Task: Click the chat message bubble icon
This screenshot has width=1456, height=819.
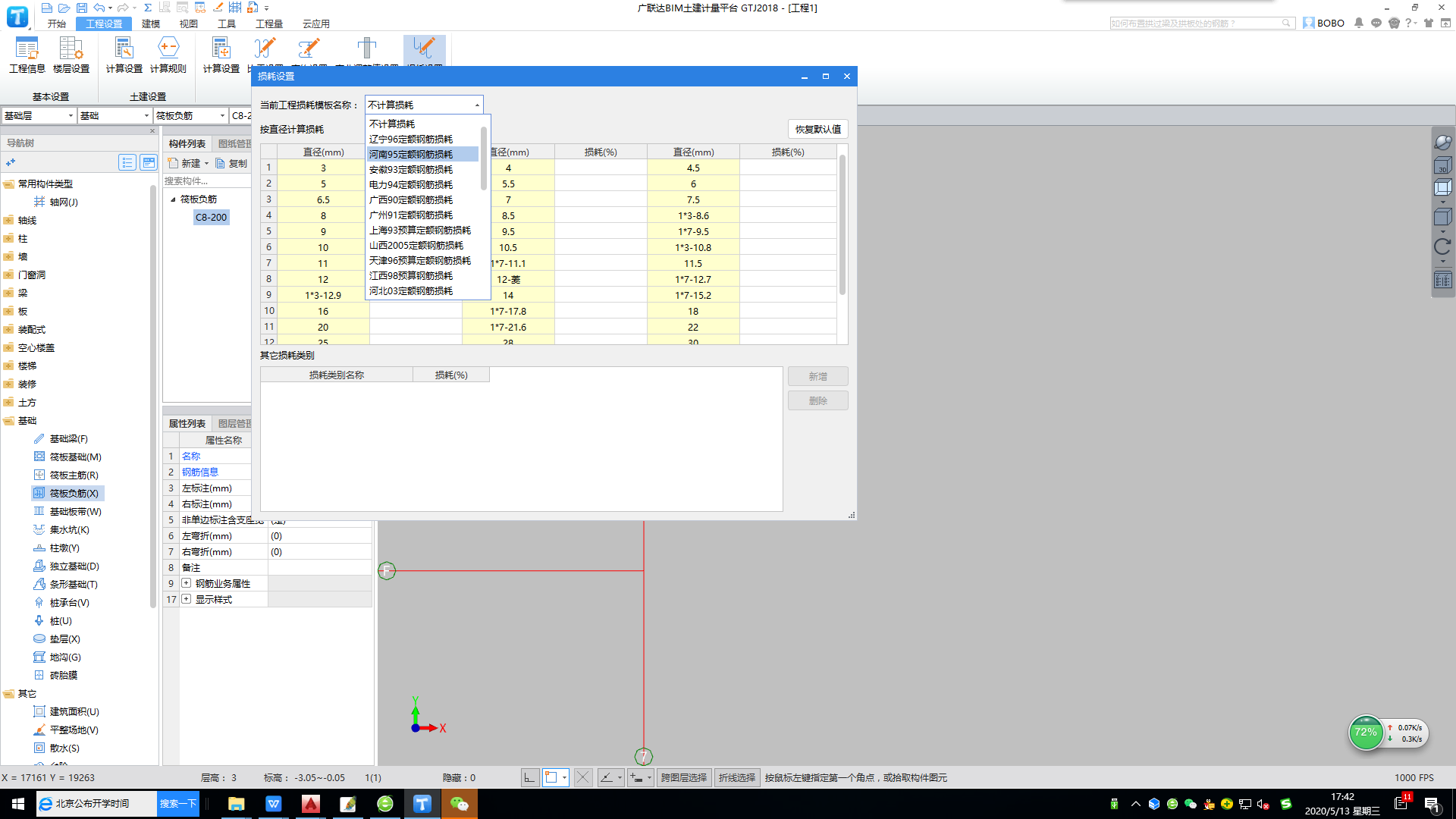Action: [1376, 23]
